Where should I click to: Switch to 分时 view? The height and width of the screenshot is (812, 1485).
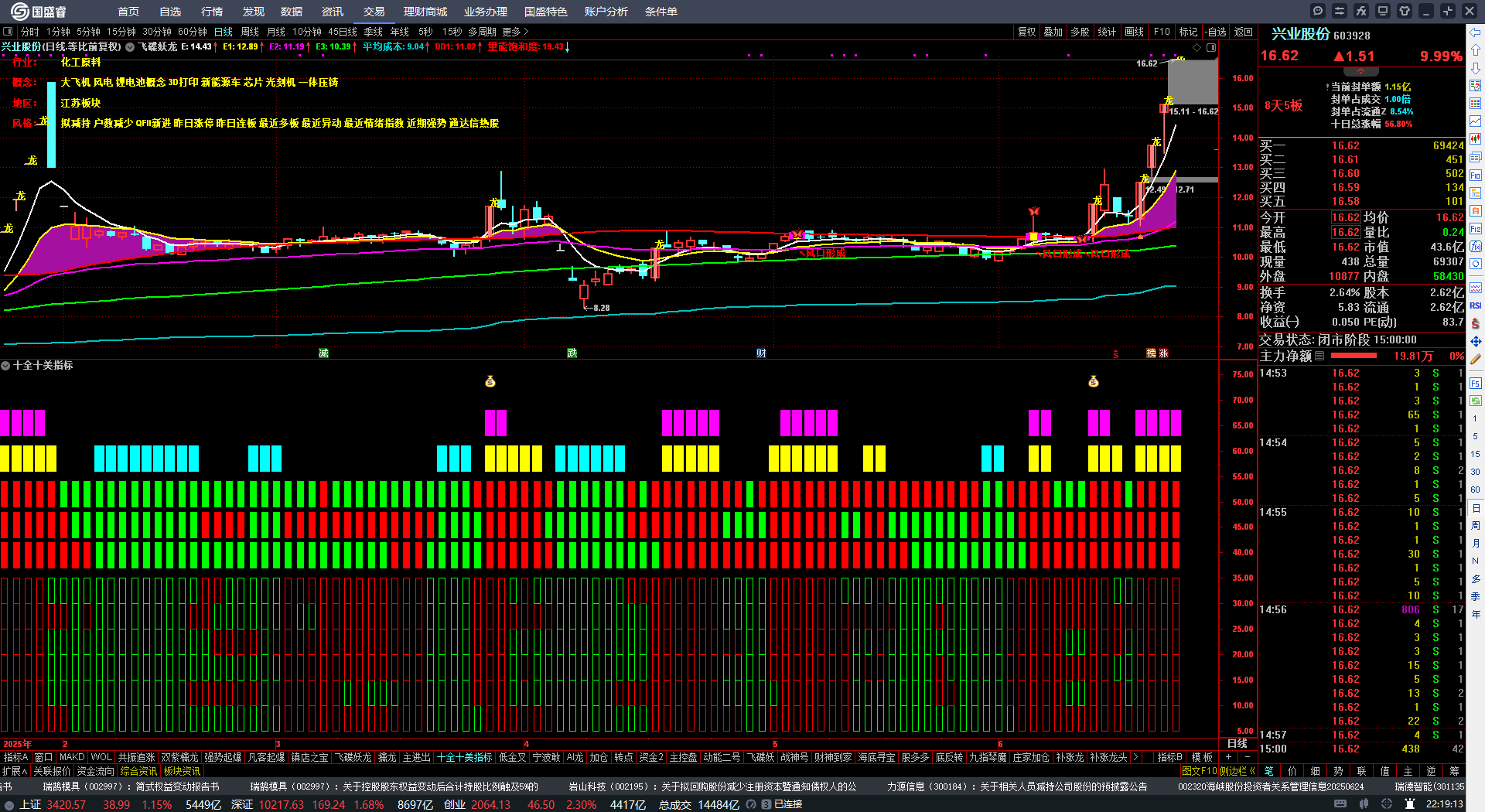click(29, 32)
